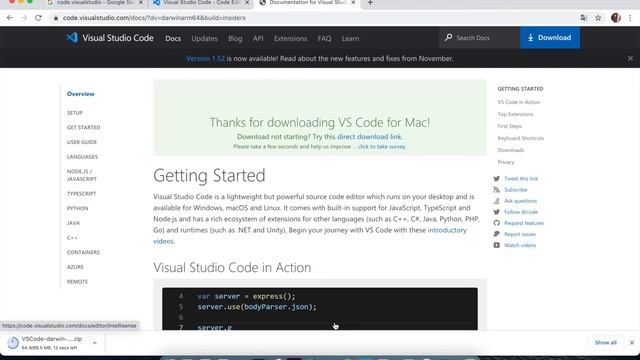Reload the page with refresh icon

[38, 18]
